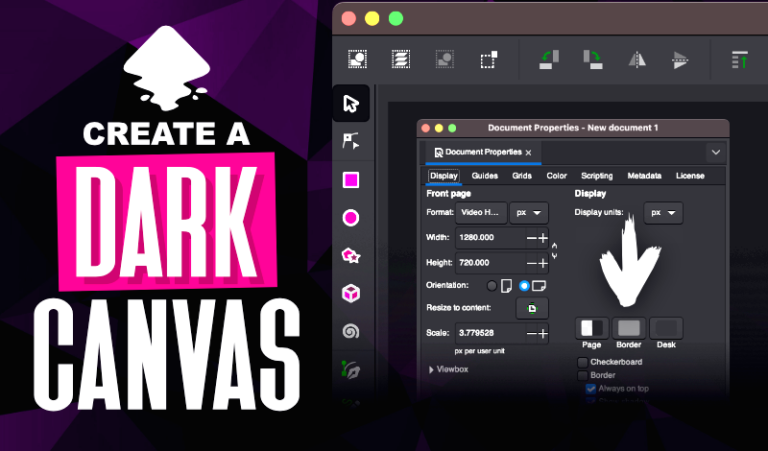768x451 pixels.
Task: Rotate selection 90 degrees counter-clockwise
Action: [x=549, y=59]
